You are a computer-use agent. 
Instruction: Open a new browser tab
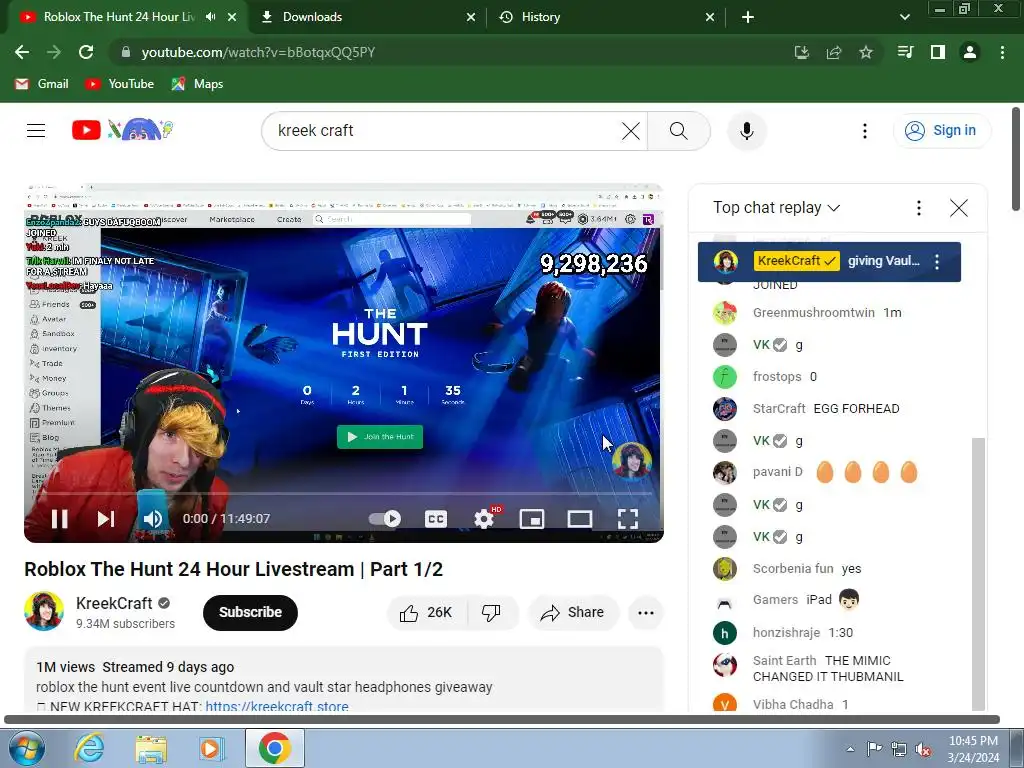[748, 17]
